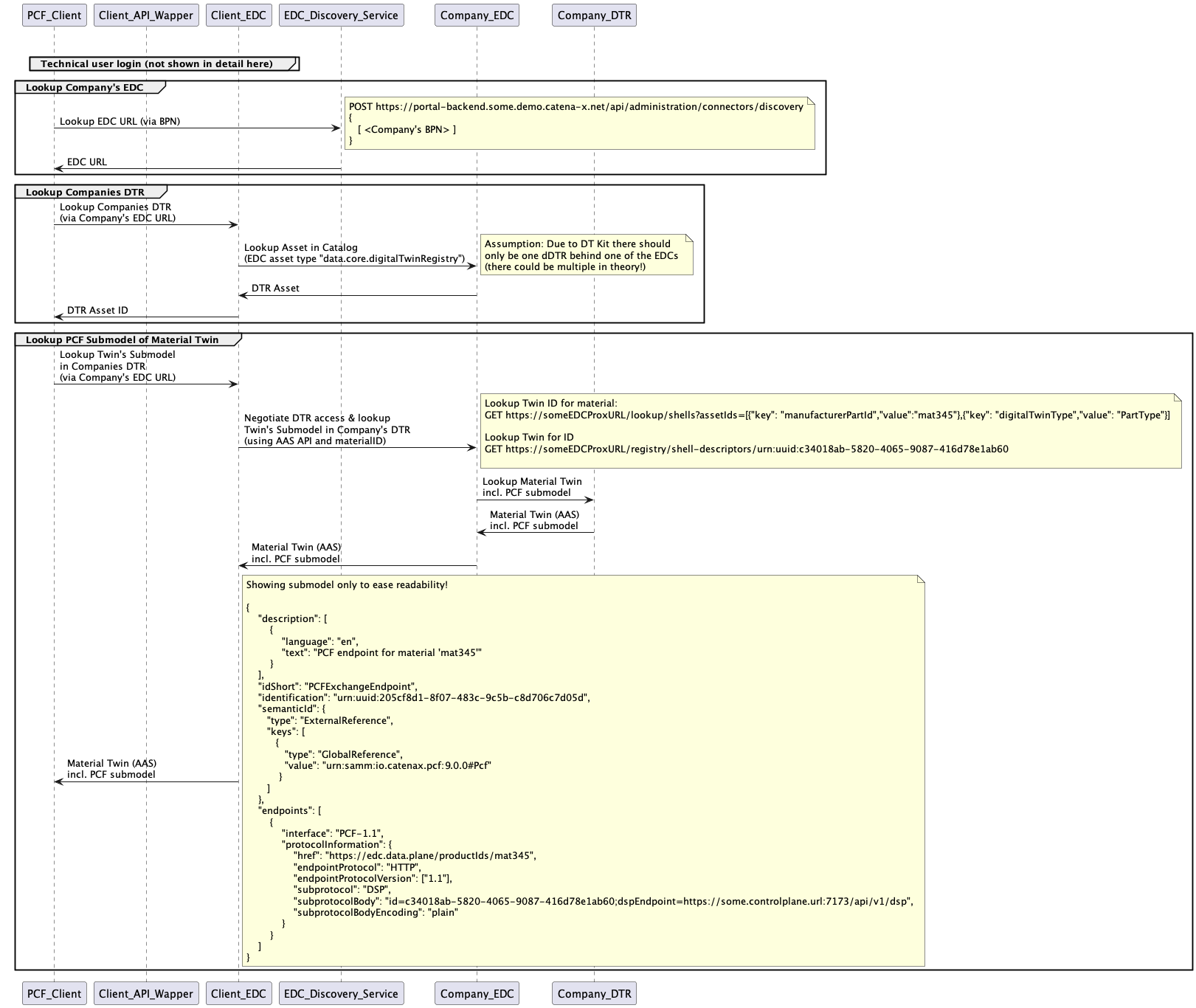Click the 'Lookup Asset in Catalog' message label
Screen dimensions: 1196x1008
[x=301, y=248]
